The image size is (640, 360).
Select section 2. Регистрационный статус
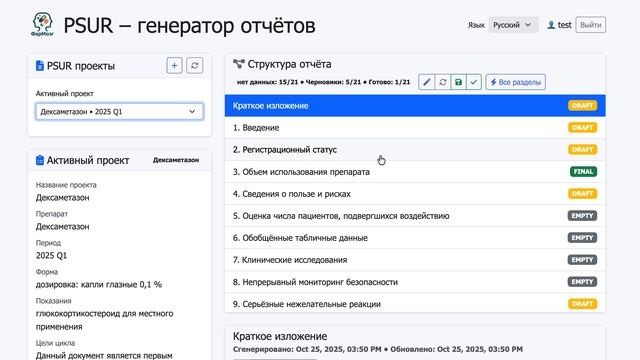[415, 150]
